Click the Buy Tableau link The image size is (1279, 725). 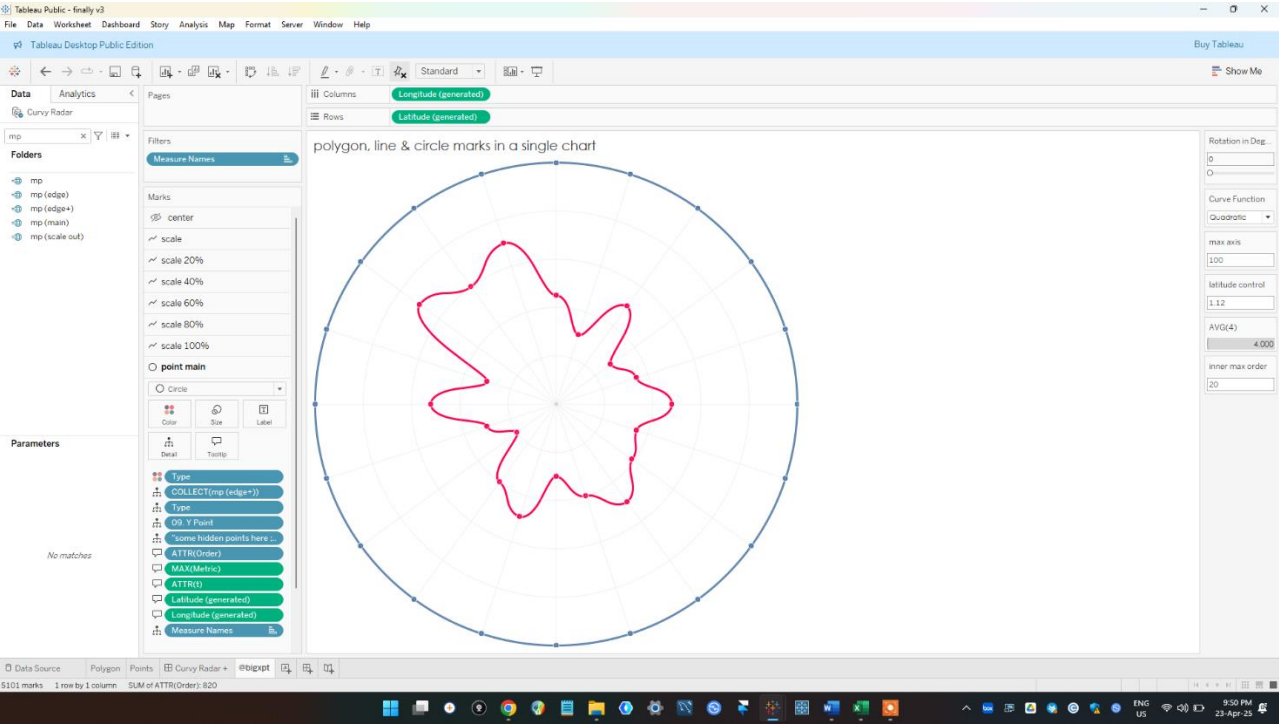pyautogui.click(x=1218, y=45)
